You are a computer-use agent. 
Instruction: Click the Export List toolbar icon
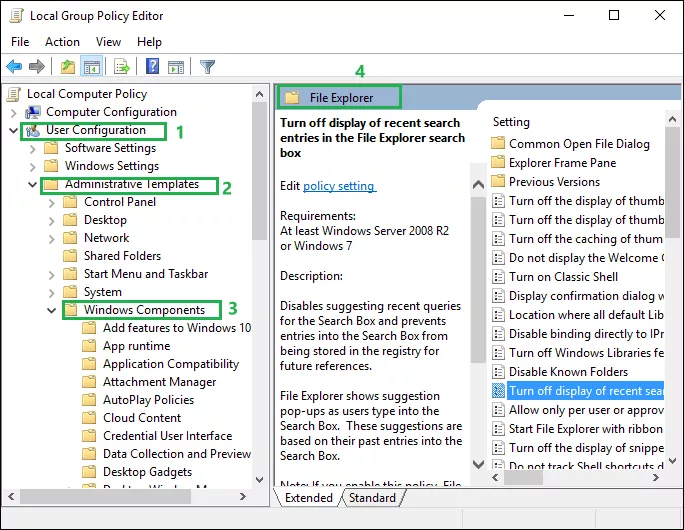click(x=122, y=67)
